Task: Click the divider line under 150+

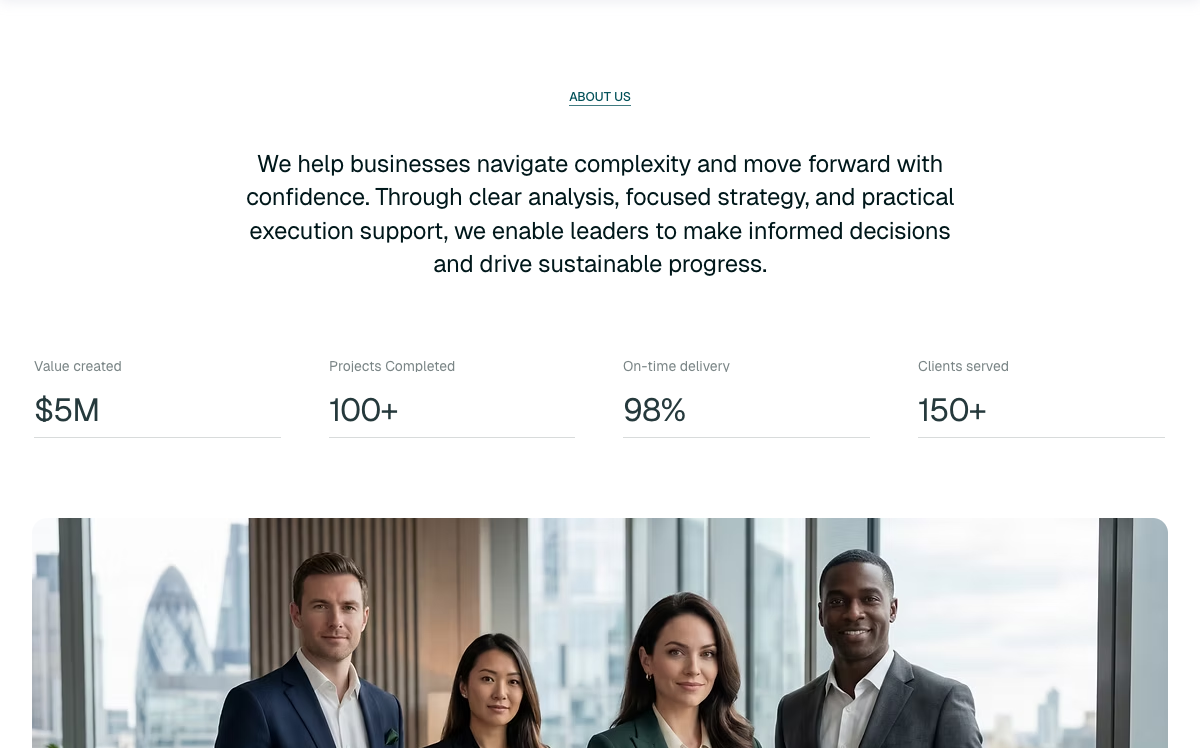Action: click(1041, 437)
